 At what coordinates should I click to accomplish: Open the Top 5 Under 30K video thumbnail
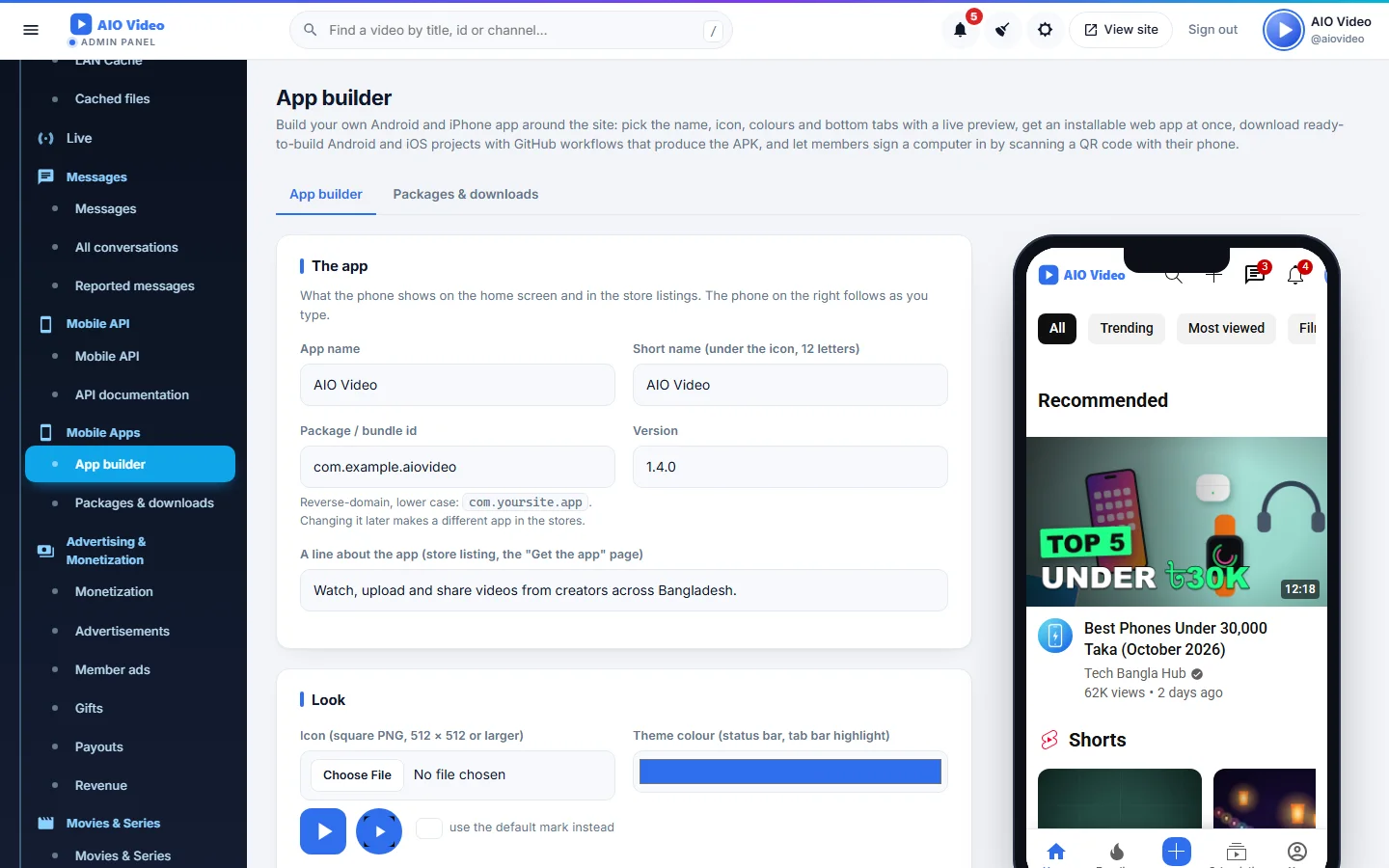pyautogui.click(x=1177, y=522)
